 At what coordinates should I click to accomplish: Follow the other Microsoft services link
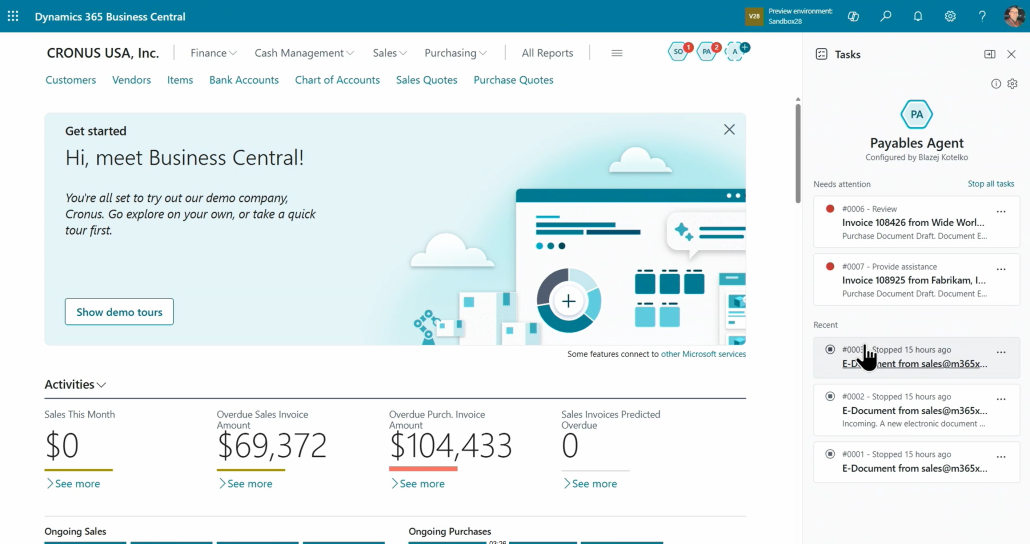[703, 354]
